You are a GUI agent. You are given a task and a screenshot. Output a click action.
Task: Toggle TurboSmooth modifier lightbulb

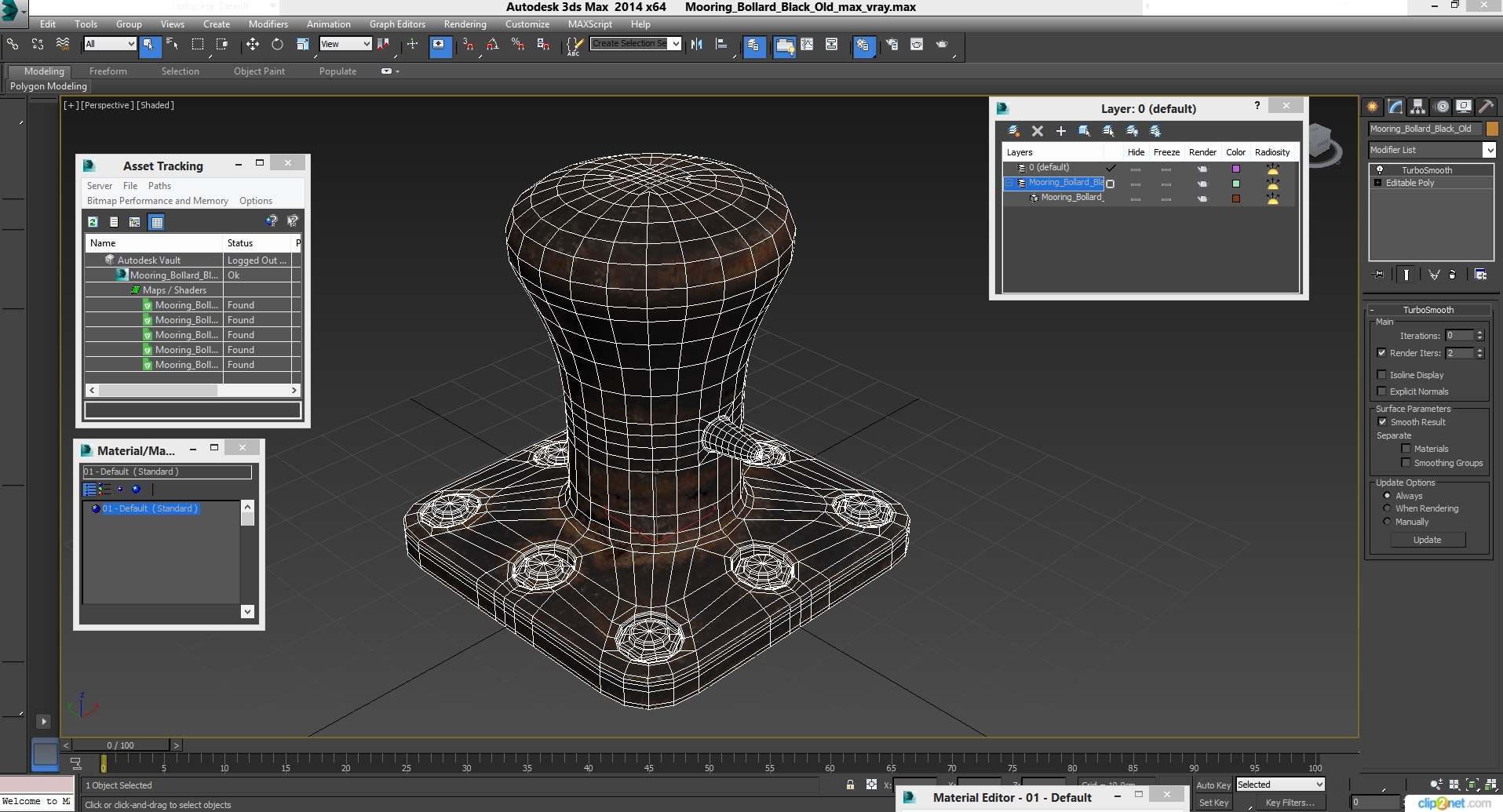coord(1379,169)
